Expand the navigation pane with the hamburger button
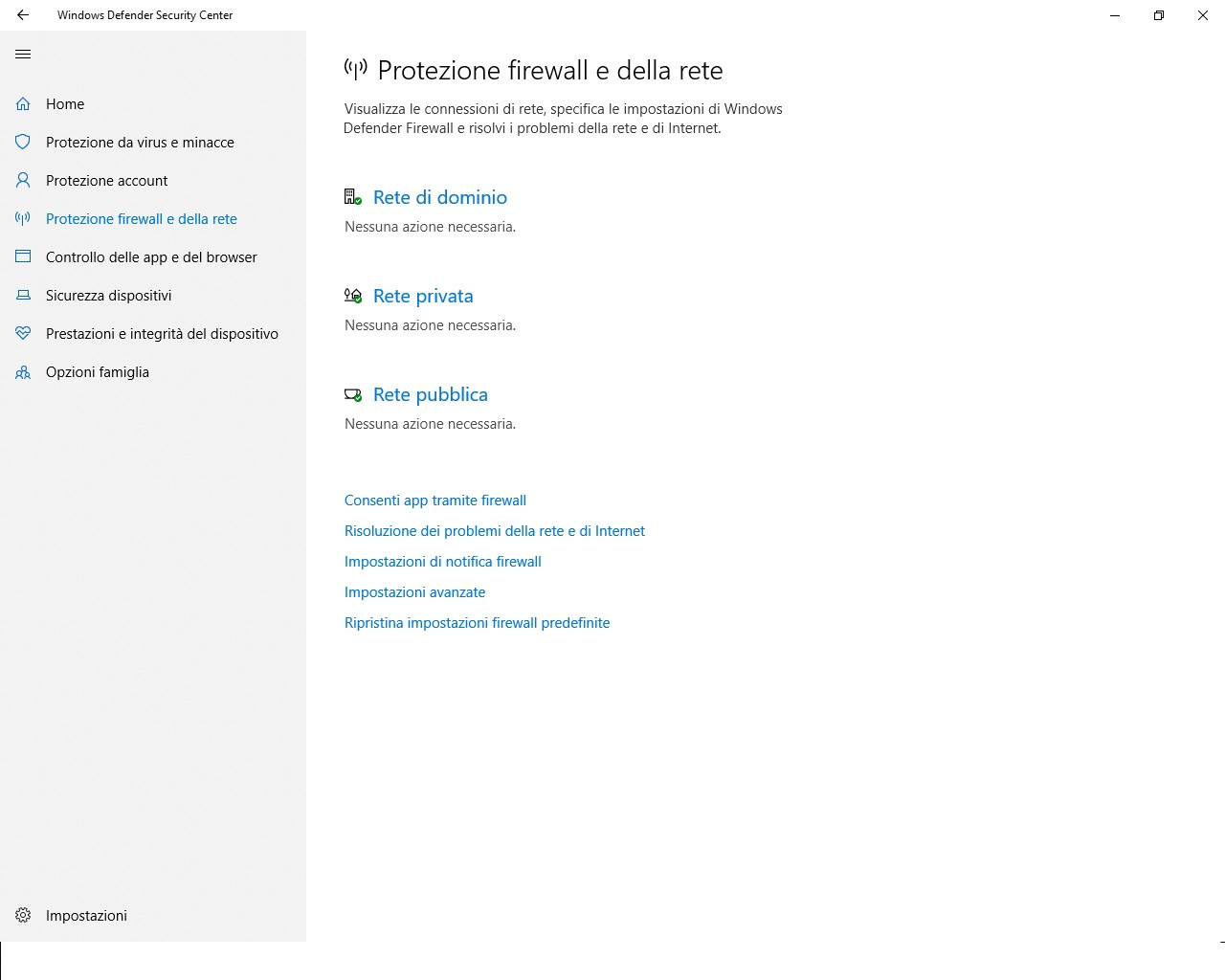The image size is (1225, 980). (23, 55)
